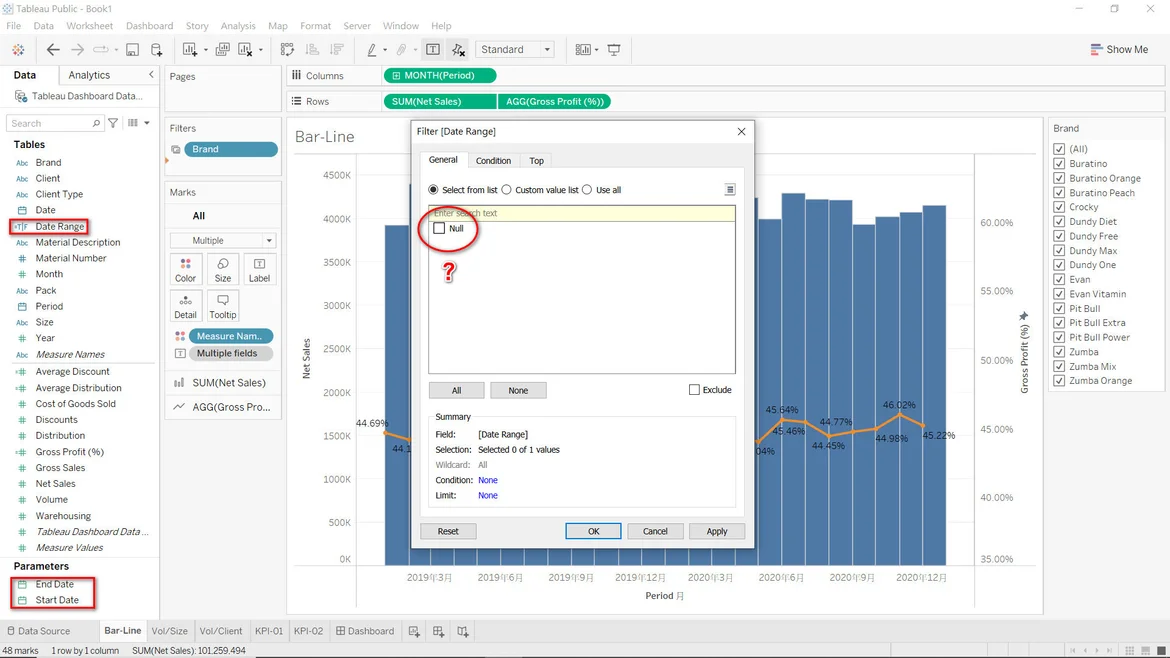This screenshot has height=658, width=1170.
Task: Enable the Exclude checkbox in filter dialog
Action: tap(694, 390)
